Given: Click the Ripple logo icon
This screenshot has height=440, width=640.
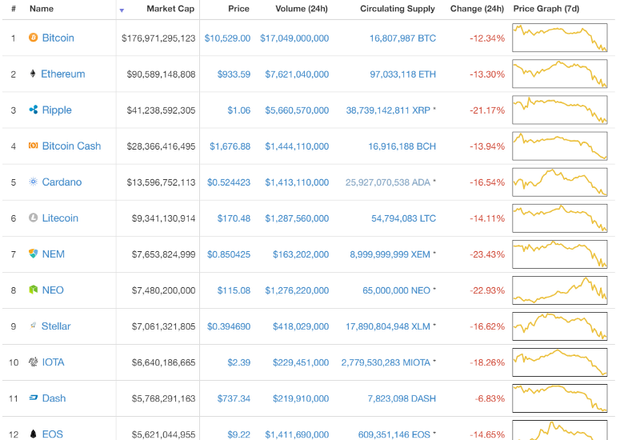Looking at the screenshot, I should point(33,109).
